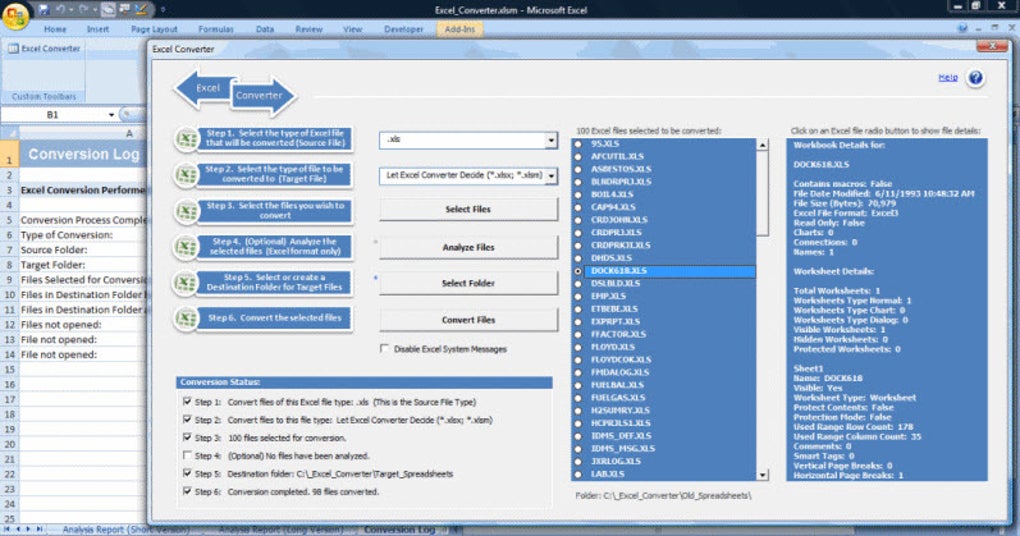Select row header 16 in the spreadsheet
1020x536 pixels.
pyautogui.click(x=9, y=384)
